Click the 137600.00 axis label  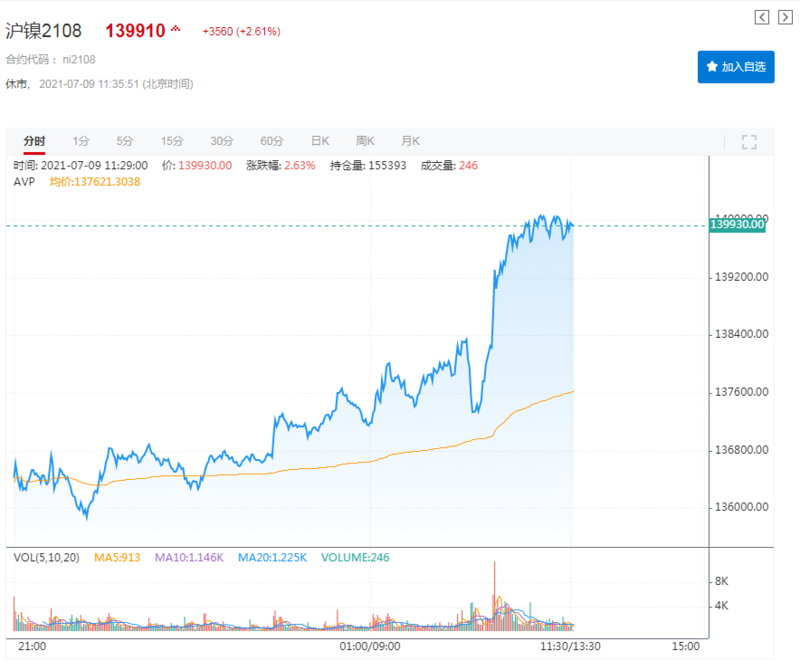[x=741, y=392]
